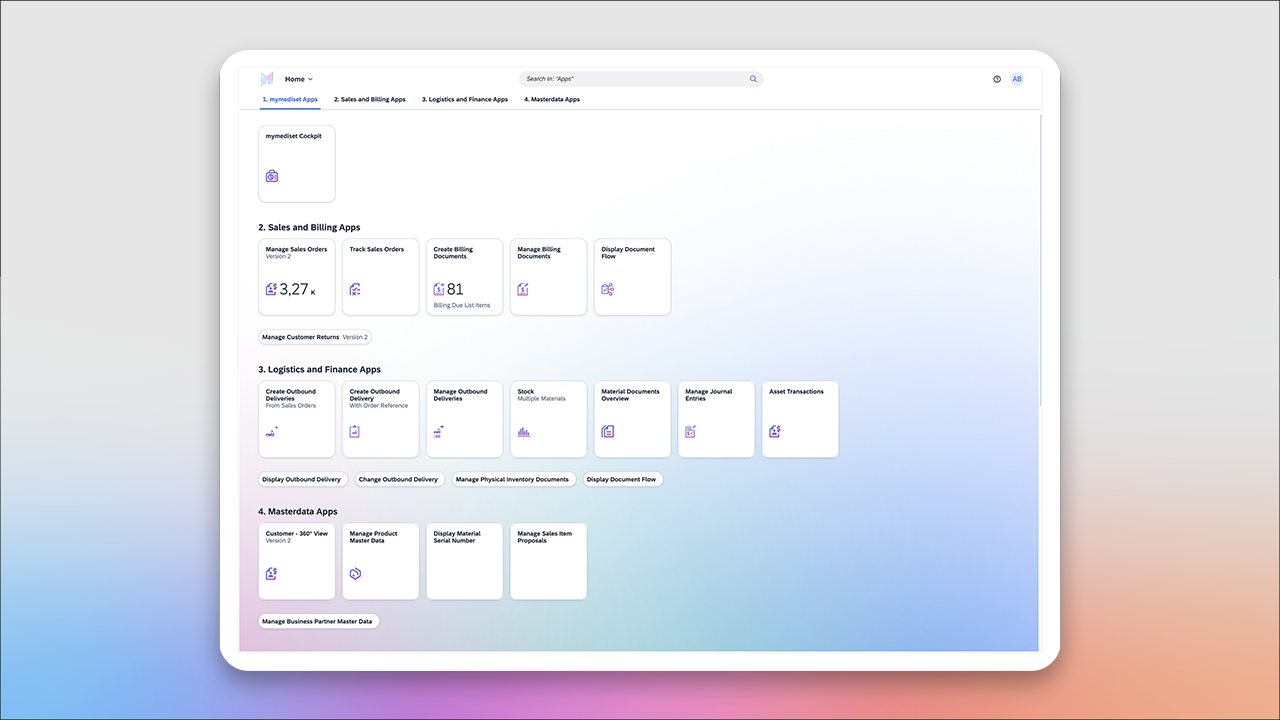Click the Manage Journal Entries tile icon

[691, 431]
